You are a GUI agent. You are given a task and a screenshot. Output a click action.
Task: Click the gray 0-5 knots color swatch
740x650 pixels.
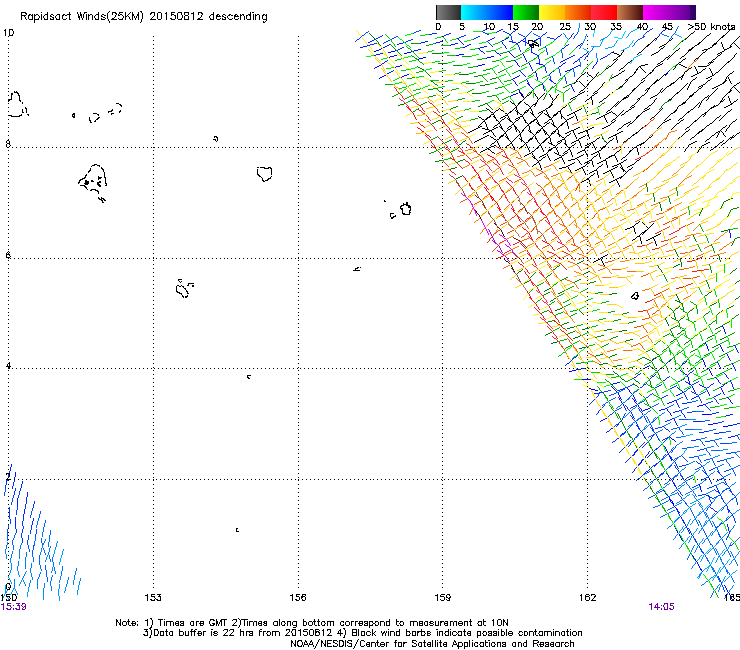point(448,12)
